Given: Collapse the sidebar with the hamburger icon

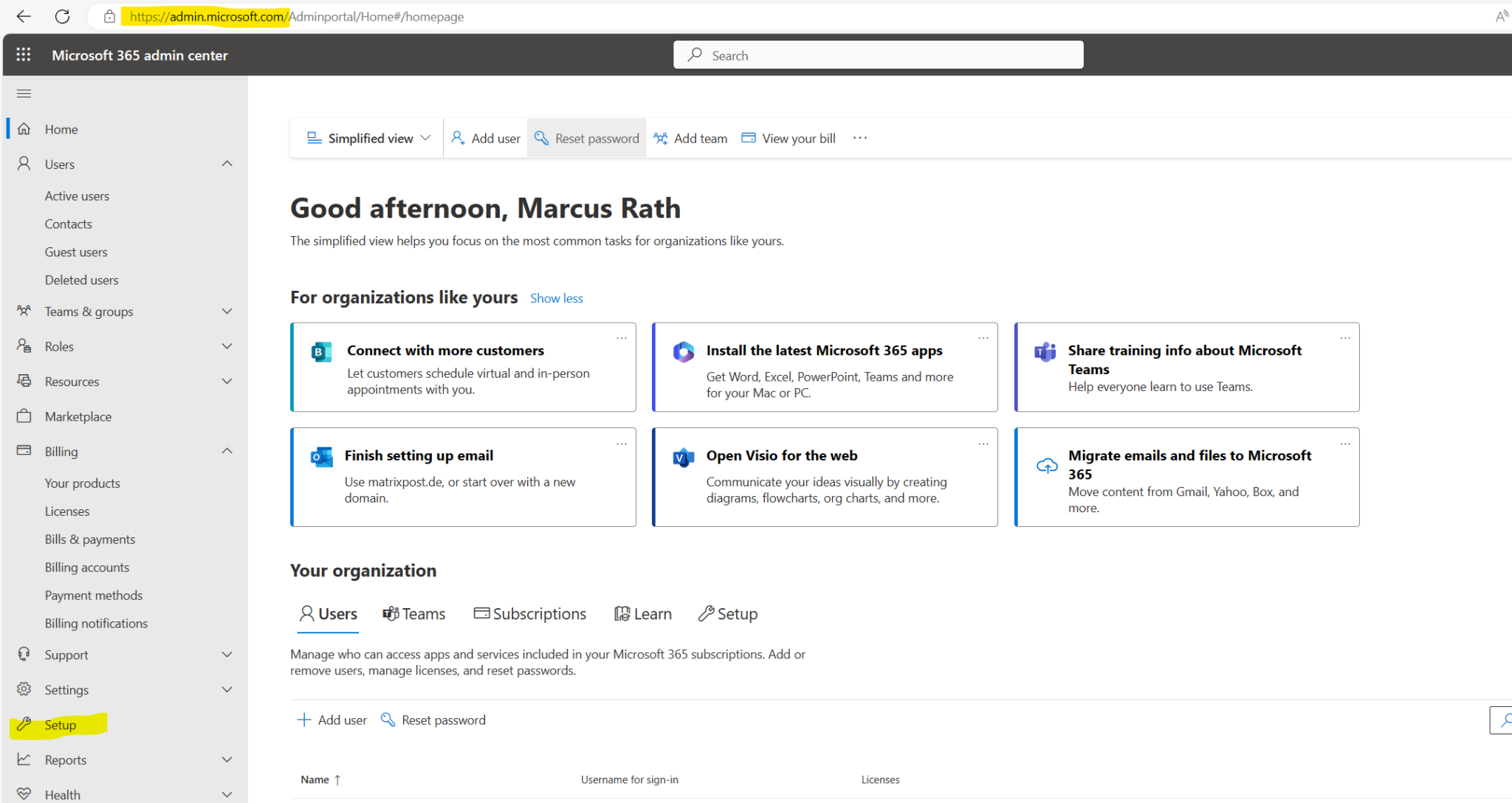Looking at the screenshot, I should coord(23,93).
